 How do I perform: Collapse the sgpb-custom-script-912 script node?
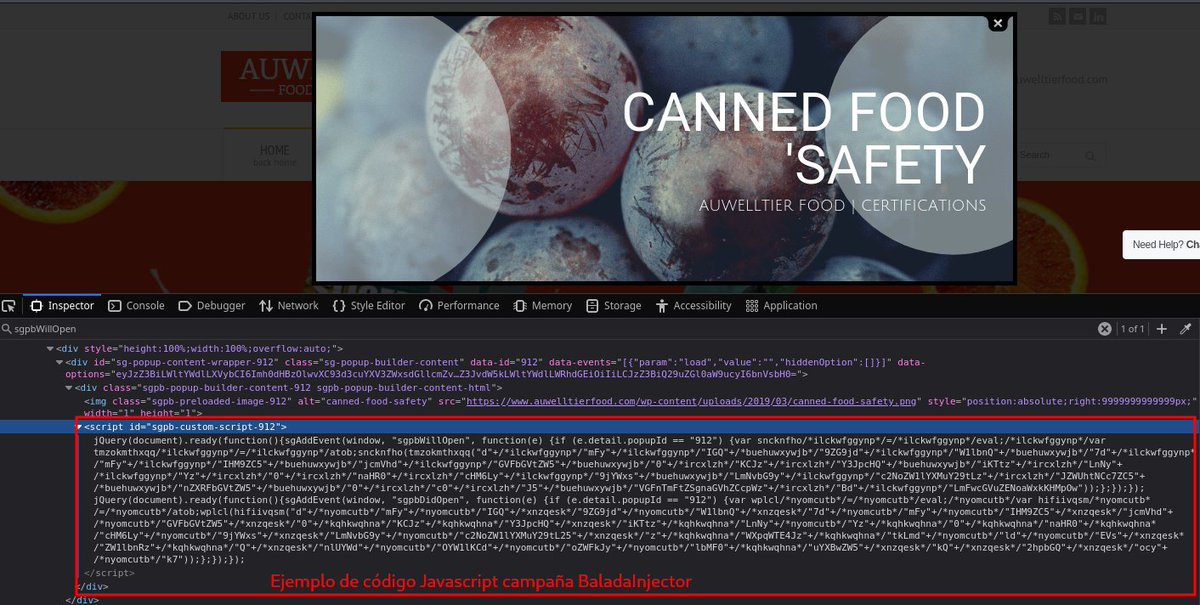point(79,427)
